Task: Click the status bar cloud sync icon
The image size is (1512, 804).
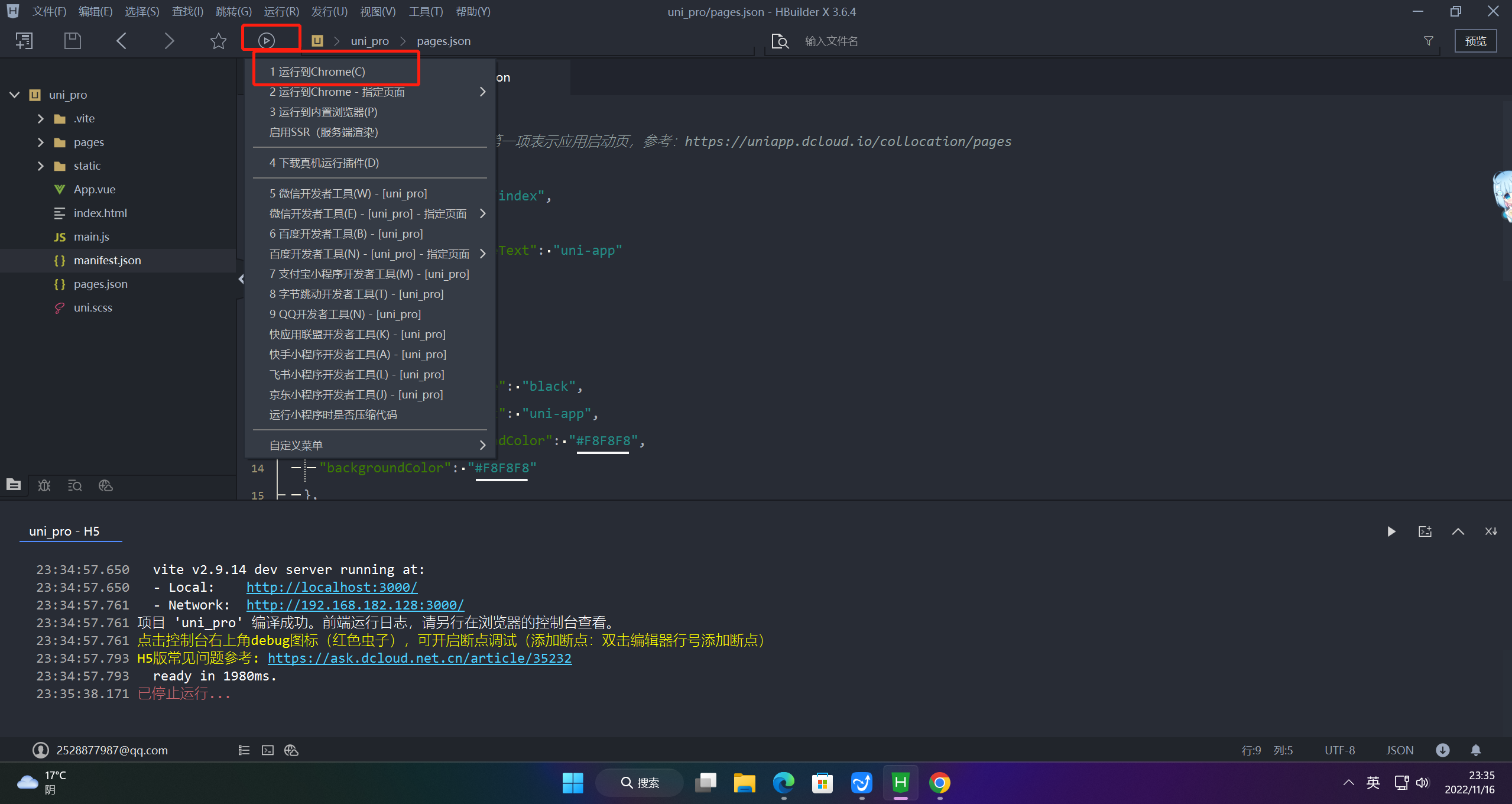Action: 291,750
